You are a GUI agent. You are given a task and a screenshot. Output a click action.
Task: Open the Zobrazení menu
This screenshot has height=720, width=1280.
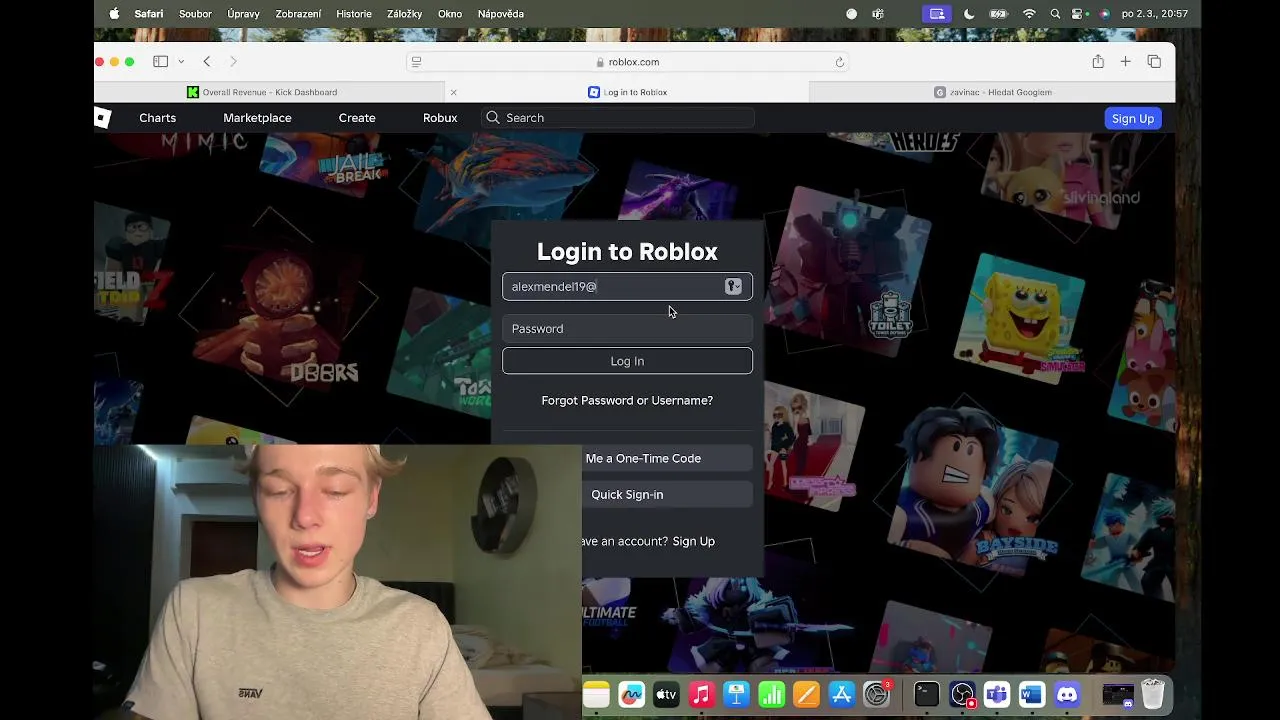[298, 14]
